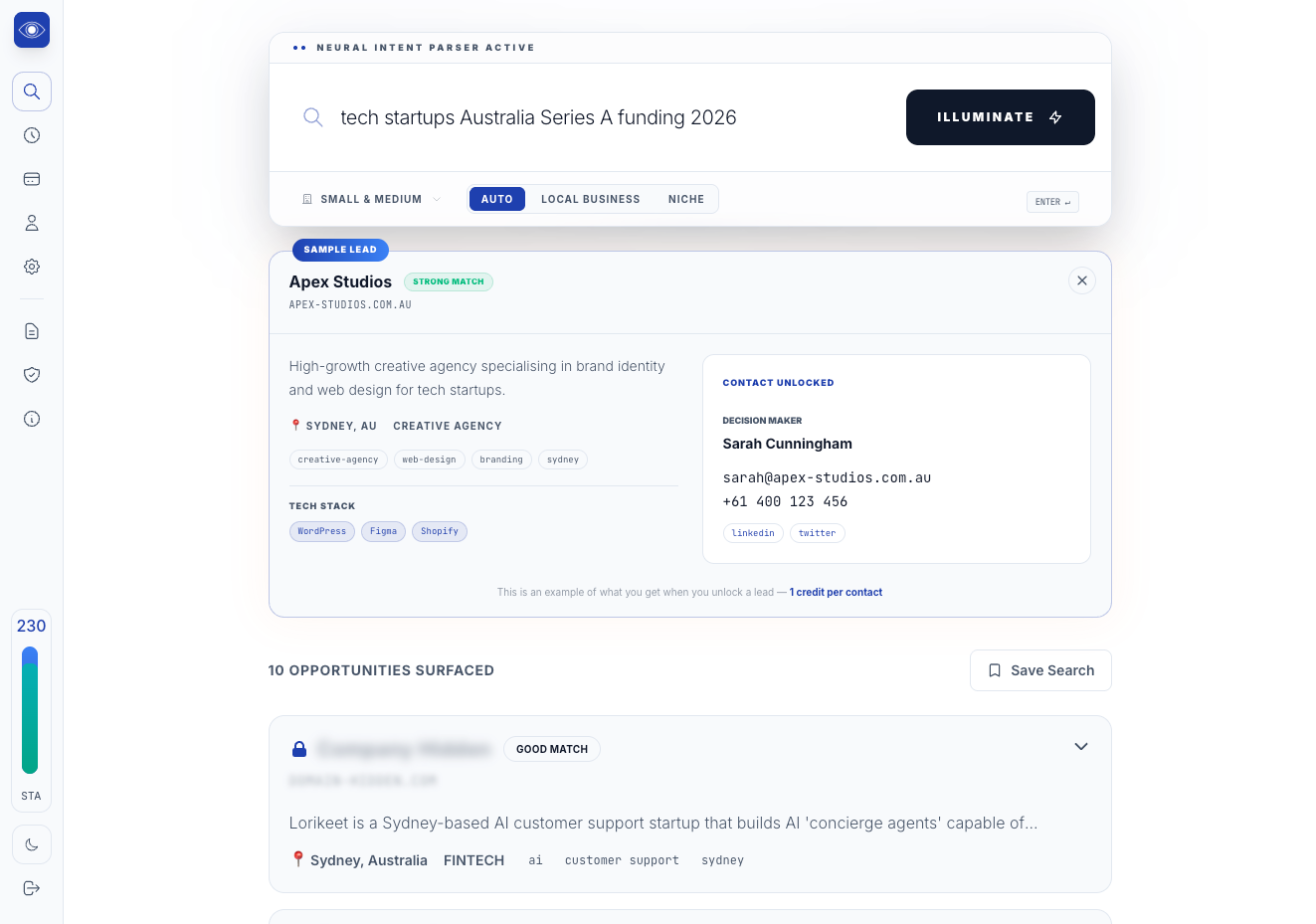Open the shield check icon
The image size is (1316, 924).
pyautogui.click(x=32, y=375)
